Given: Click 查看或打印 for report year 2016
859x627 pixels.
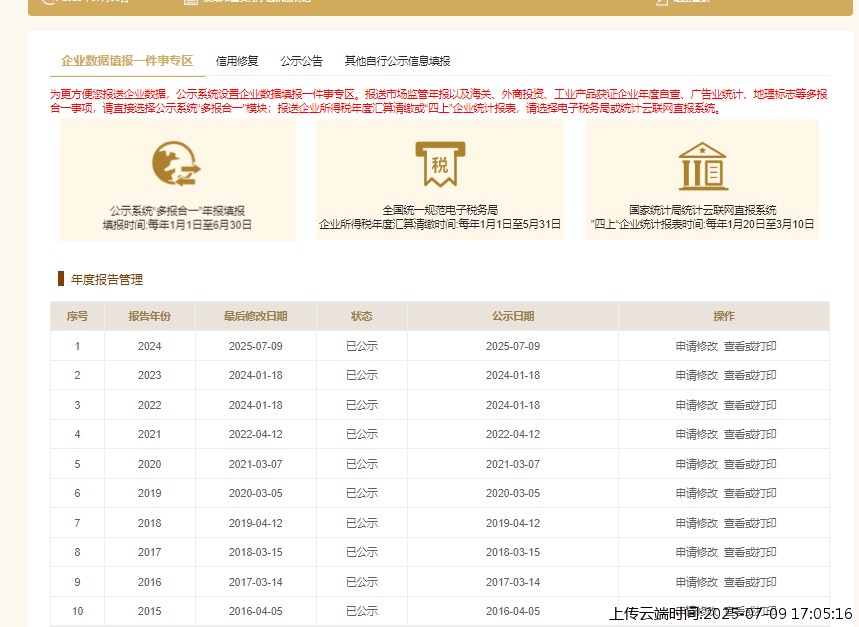Looking at the screenshot, I should pos(750,582).
